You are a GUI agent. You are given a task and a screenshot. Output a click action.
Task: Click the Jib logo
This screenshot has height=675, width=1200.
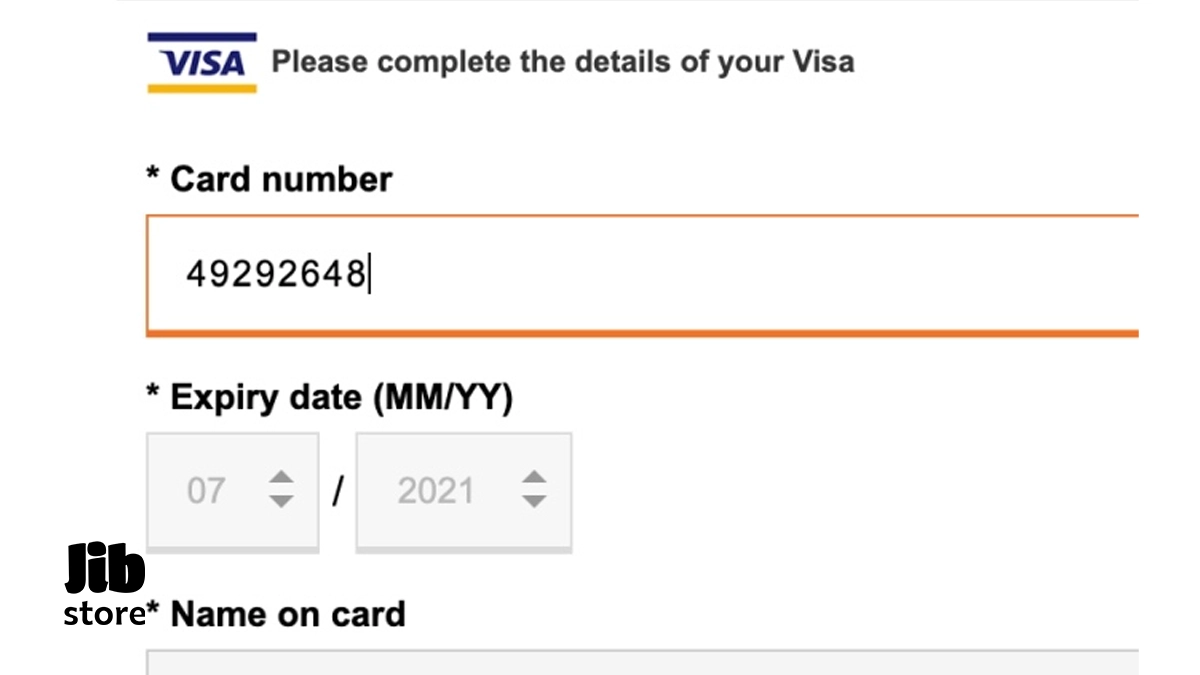(105, 570)
